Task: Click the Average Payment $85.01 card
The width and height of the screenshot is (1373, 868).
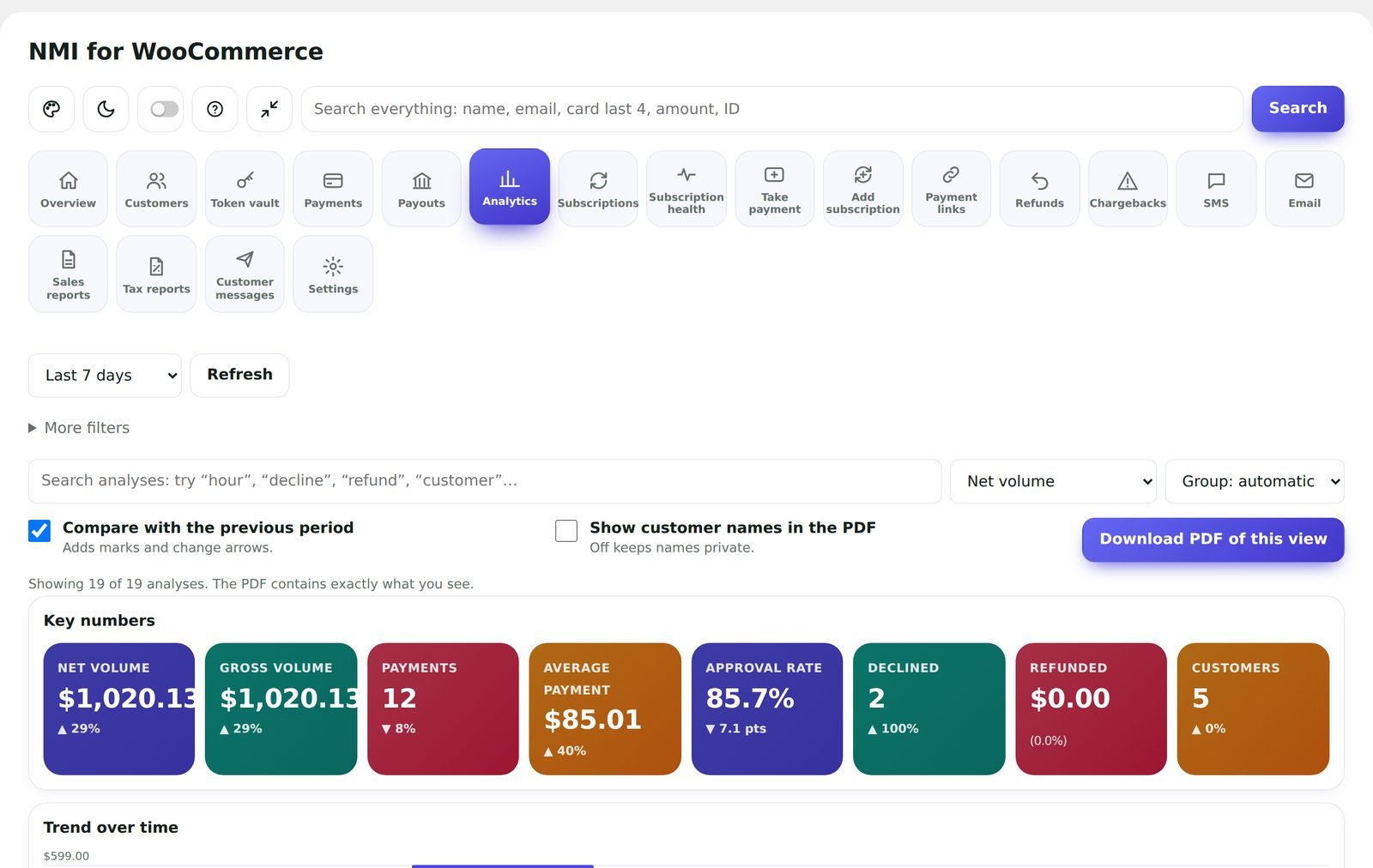Action: point(605,709)
